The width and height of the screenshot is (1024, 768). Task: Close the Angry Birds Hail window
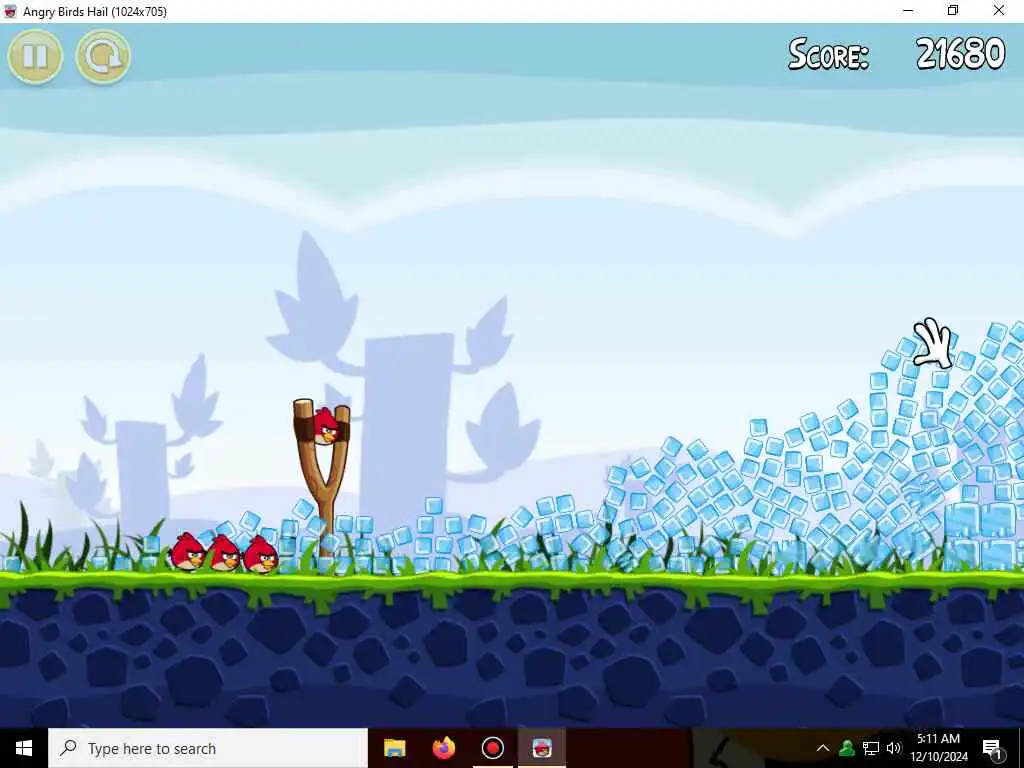[999, 11]
